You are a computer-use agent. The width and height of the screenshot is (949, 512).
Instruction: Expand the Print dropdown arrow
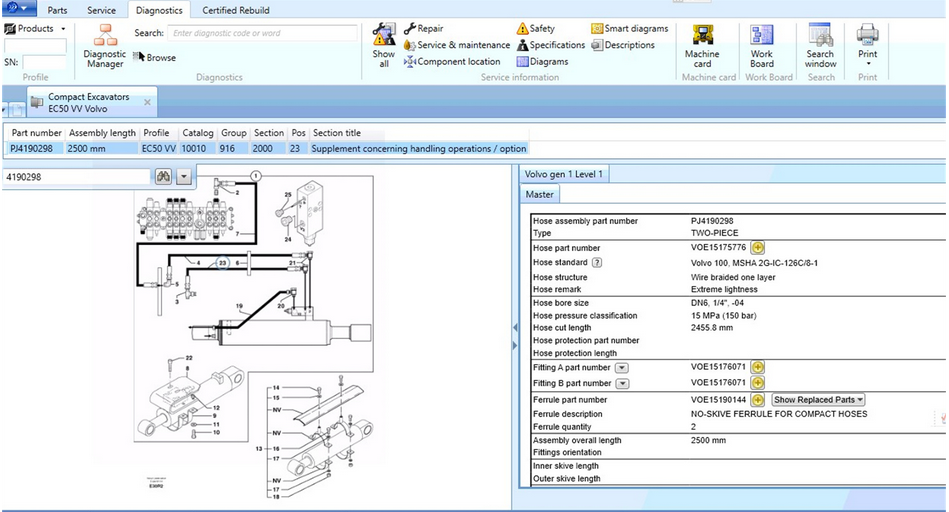pos(868,64)
